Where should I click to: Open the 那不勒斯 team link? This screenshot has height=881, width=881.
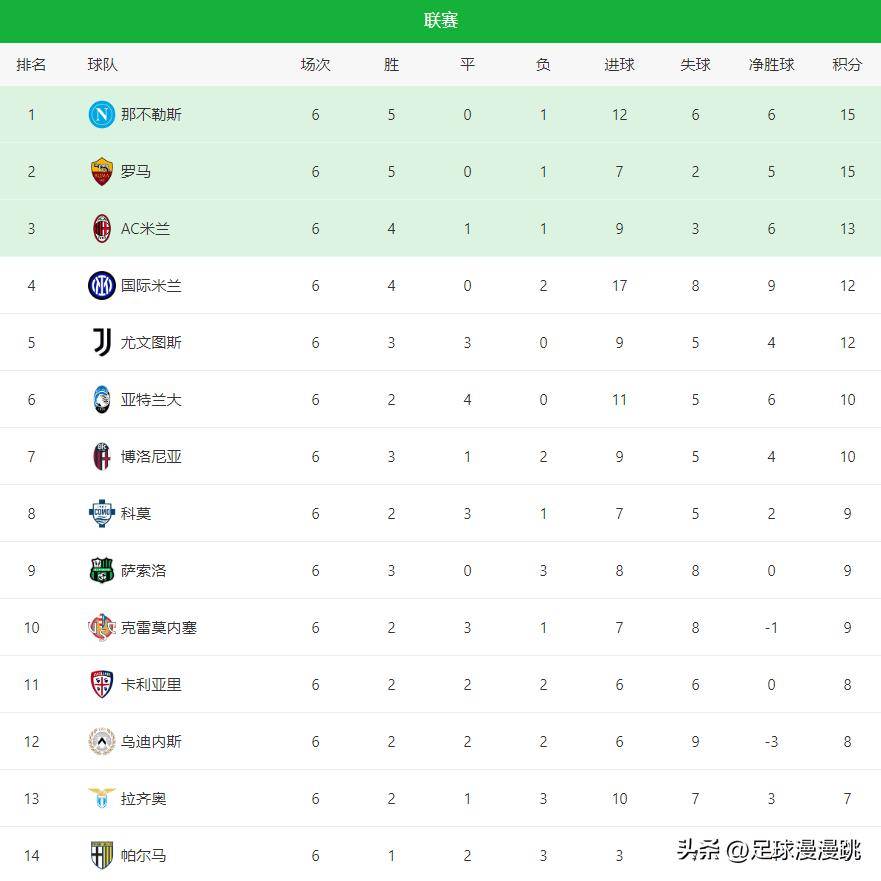151,114
